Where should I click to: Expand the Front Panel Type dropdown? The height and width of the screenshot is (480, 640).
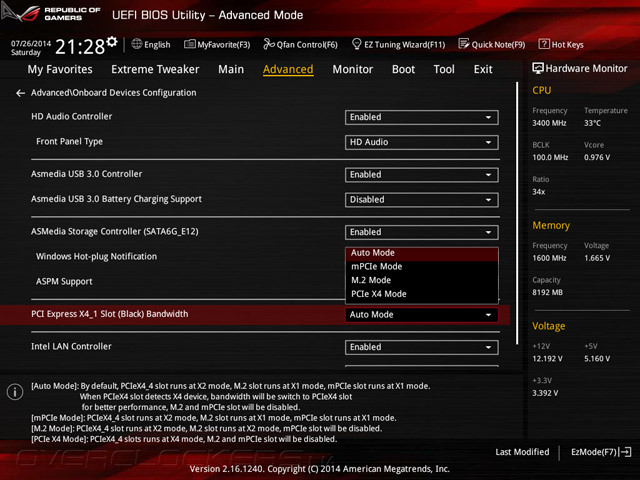tap(422, 142)
